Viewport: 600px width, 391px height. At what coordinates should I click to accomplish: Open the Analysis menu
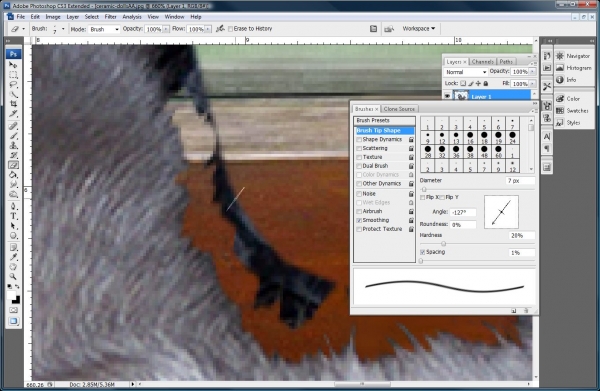132,17
